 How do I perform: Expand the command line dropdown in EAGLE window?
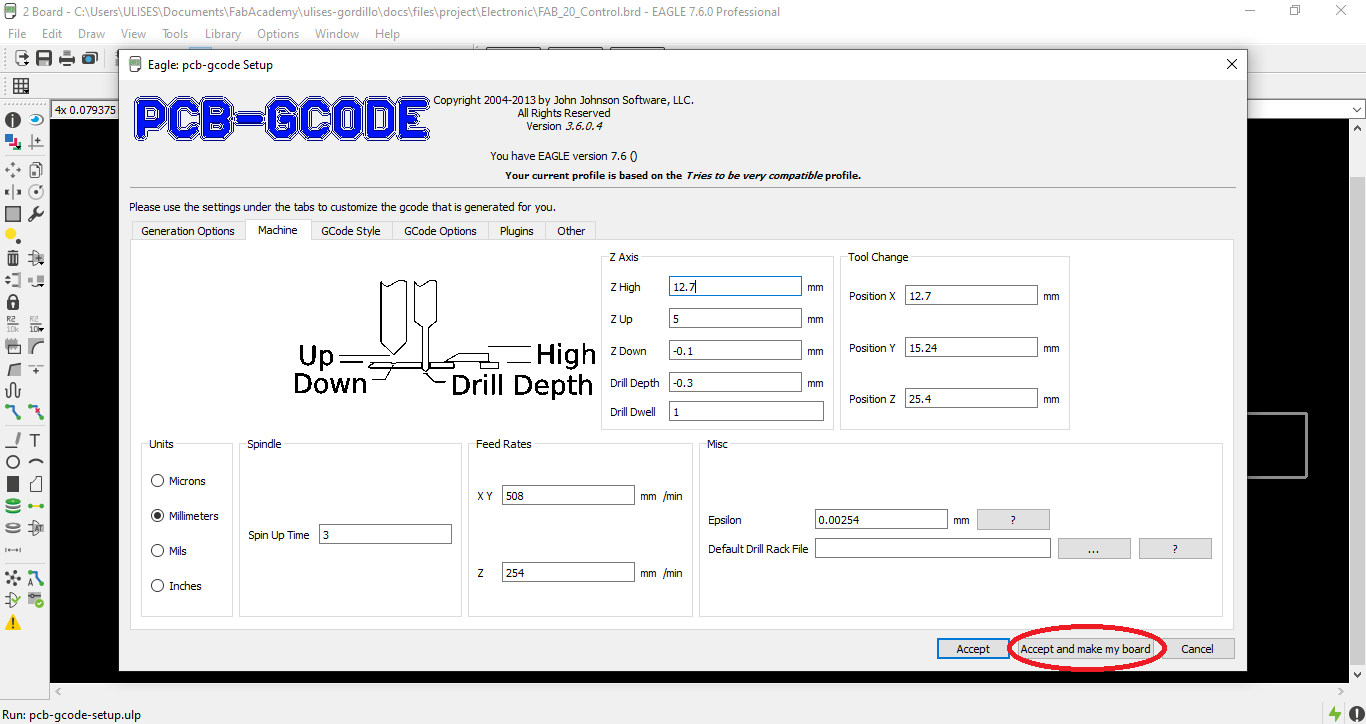click(1357, 109)
